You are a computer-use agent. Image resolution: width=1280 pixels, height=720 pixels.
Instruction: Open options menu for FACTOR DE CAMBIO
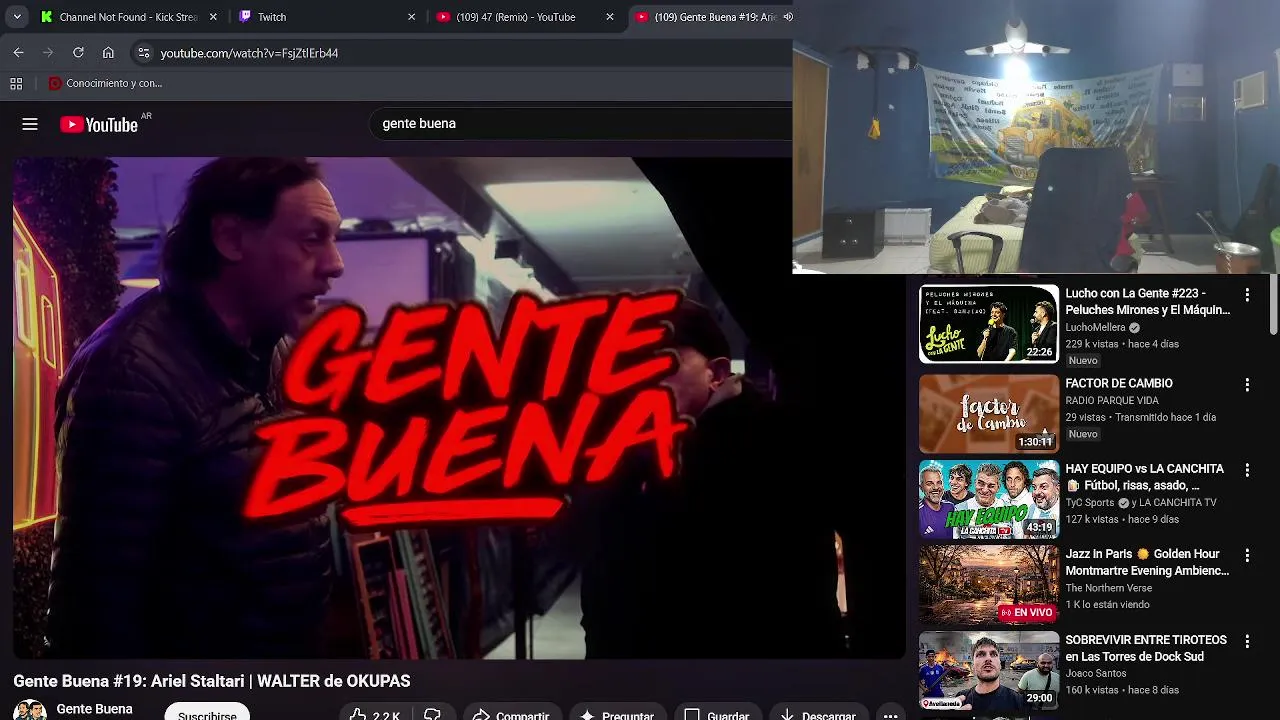[1247, 385]
